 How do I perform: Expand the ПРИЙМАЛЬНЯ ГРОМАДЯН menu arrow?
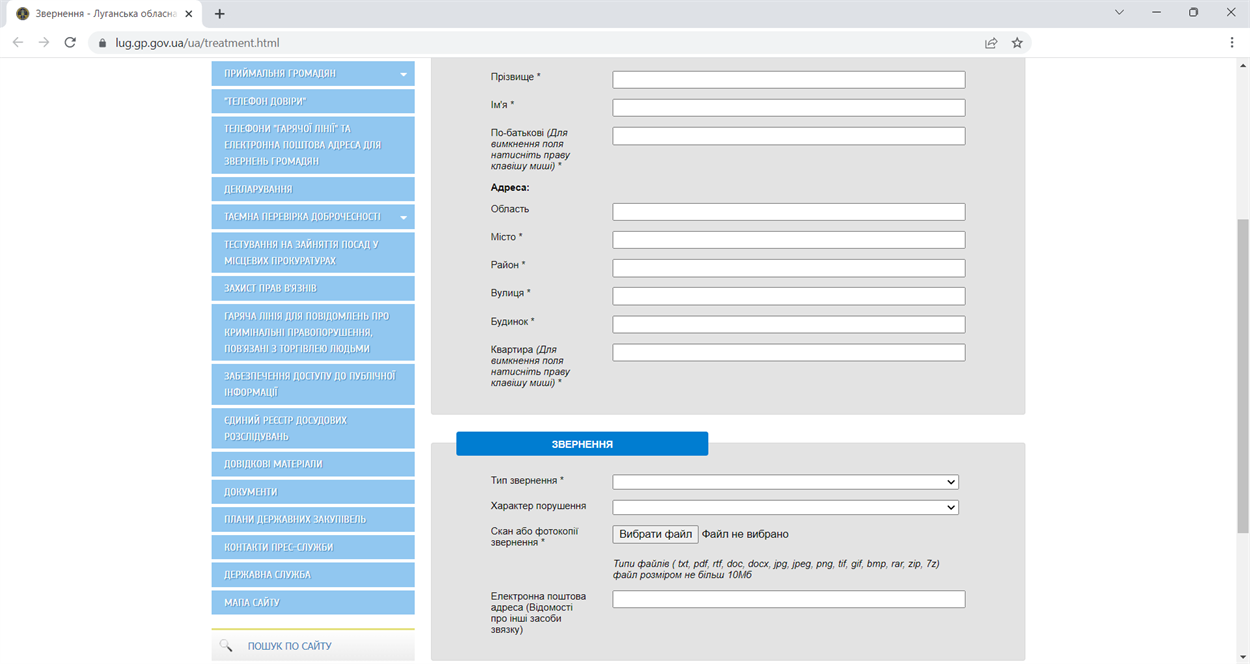pyautogui.click(x=404, y=74)
